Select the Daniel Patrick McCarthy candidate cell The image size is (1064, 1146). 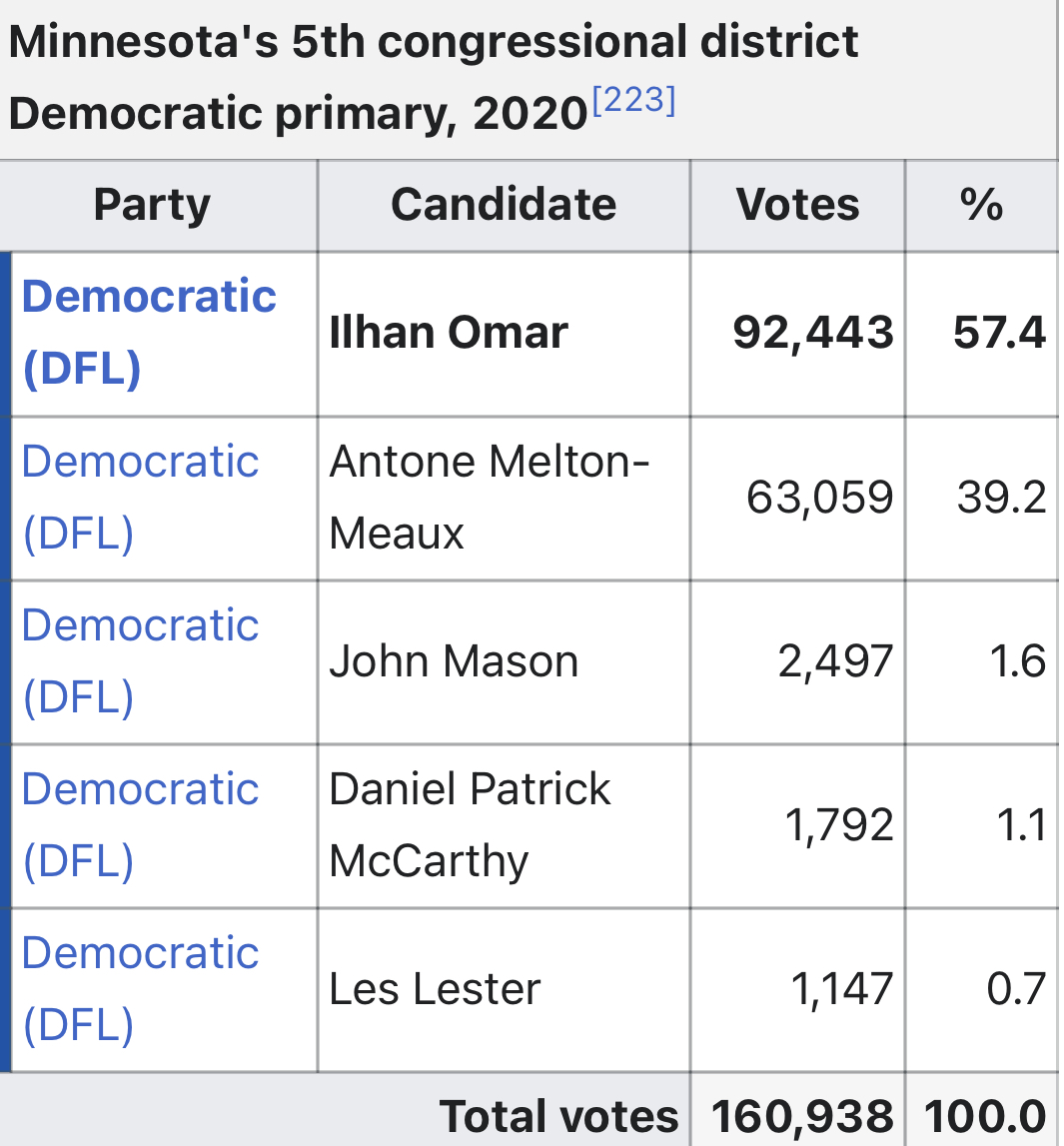pyautogui.click(x=470, y=825)
